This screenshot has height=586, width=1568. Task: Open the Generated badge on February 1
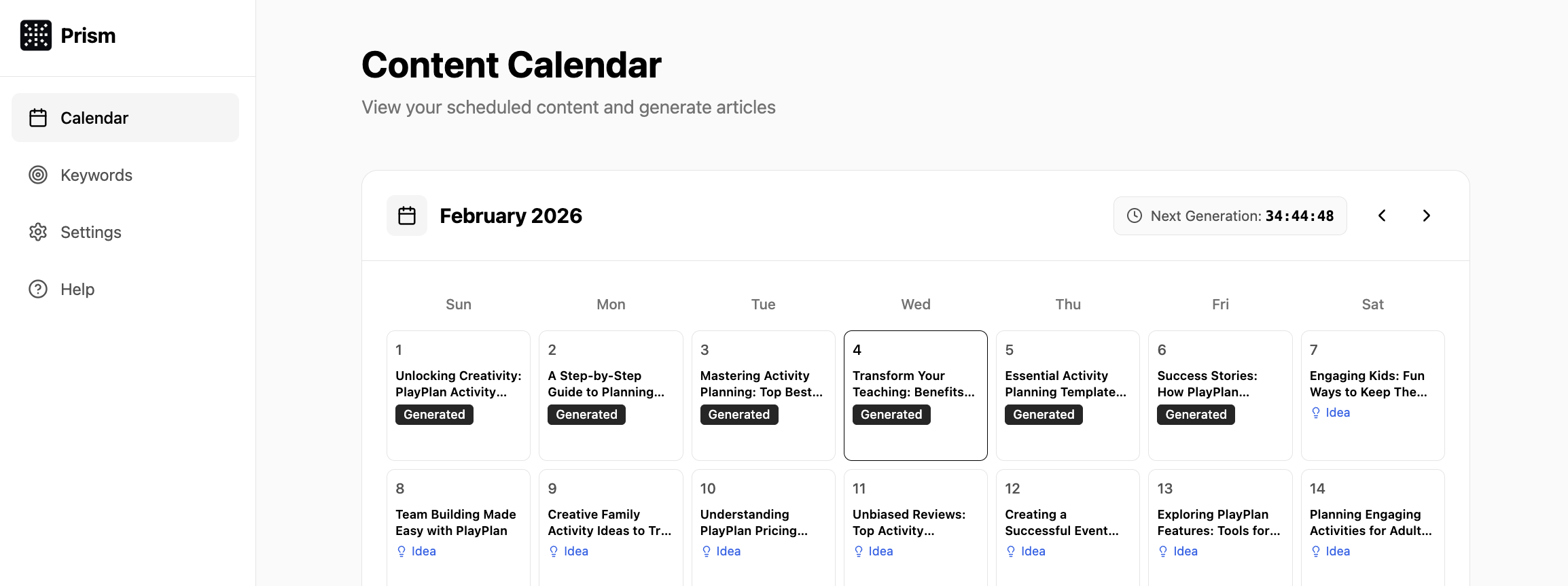click(x=434, y=415)
